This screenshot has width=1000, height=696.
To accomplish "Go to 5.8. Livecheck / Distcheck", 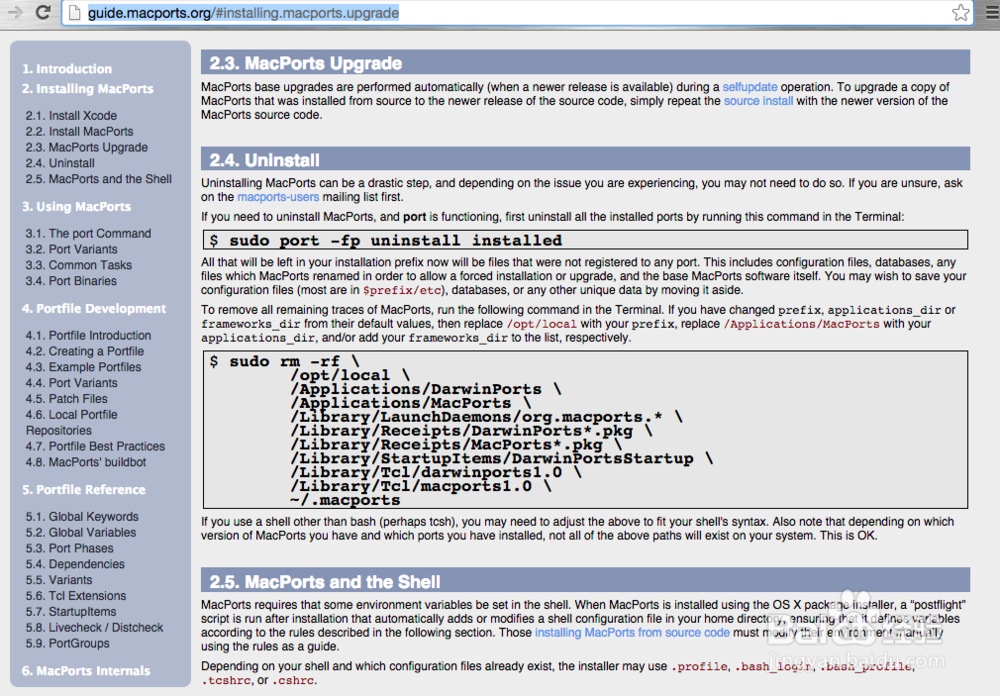I will point(94,628).
